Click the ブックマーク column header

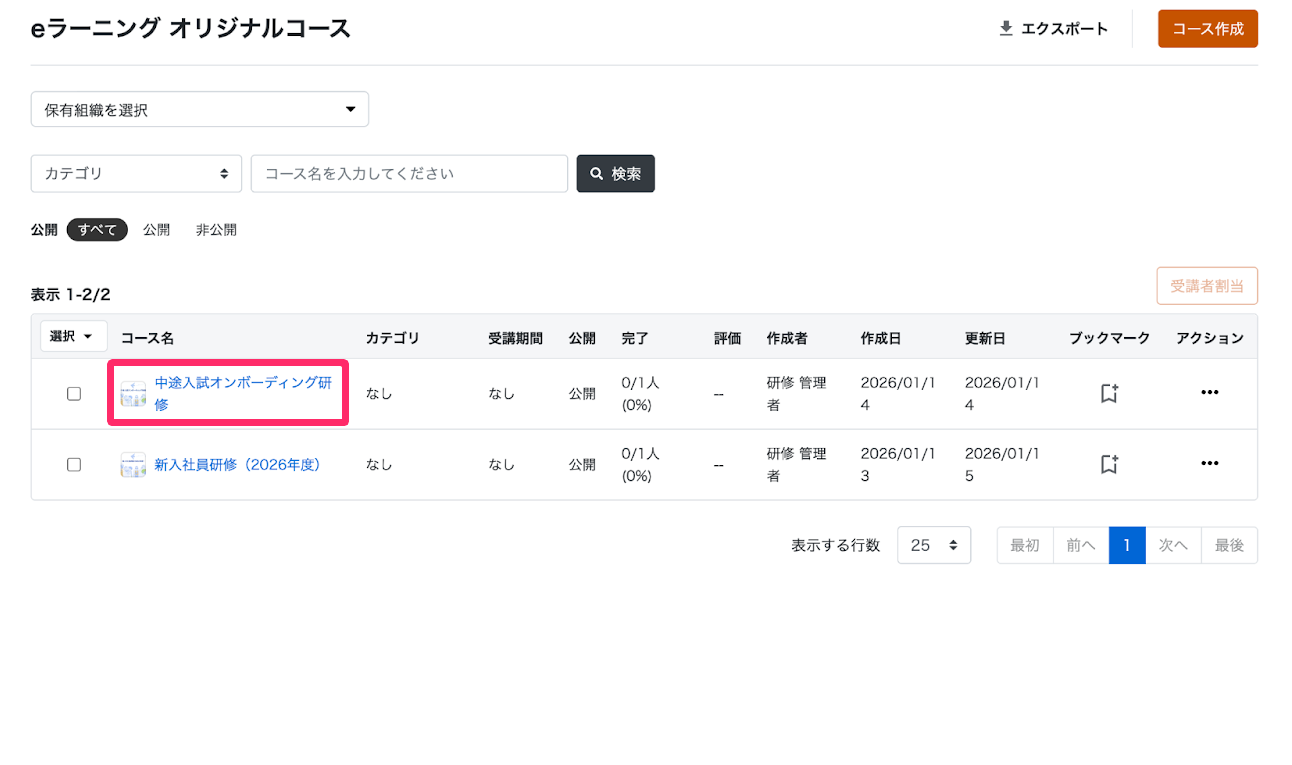pos(1109,338)
